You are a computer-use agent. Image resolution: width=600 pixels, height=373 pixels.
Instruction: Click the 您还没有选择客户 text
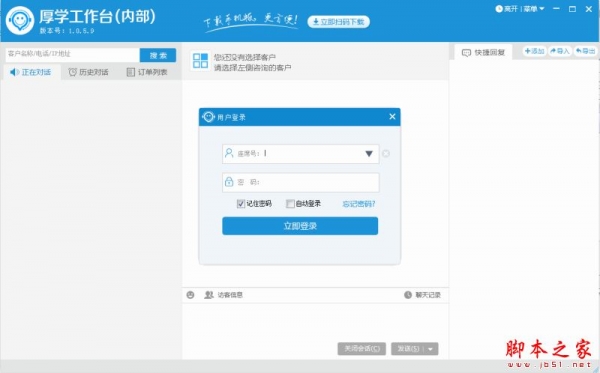point(245,57)
